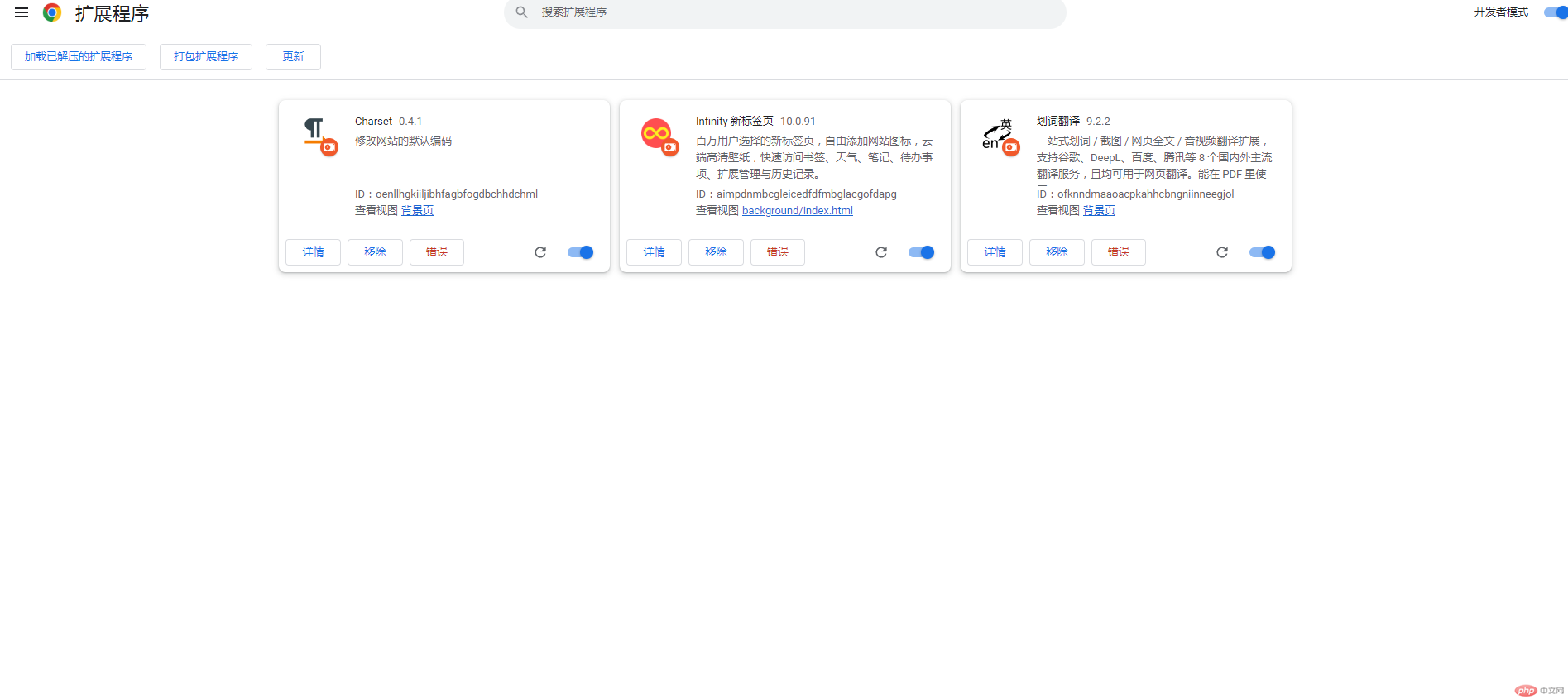Toggle the Charset extension switch
1568x699 pixels.
[x=581, y=252]
